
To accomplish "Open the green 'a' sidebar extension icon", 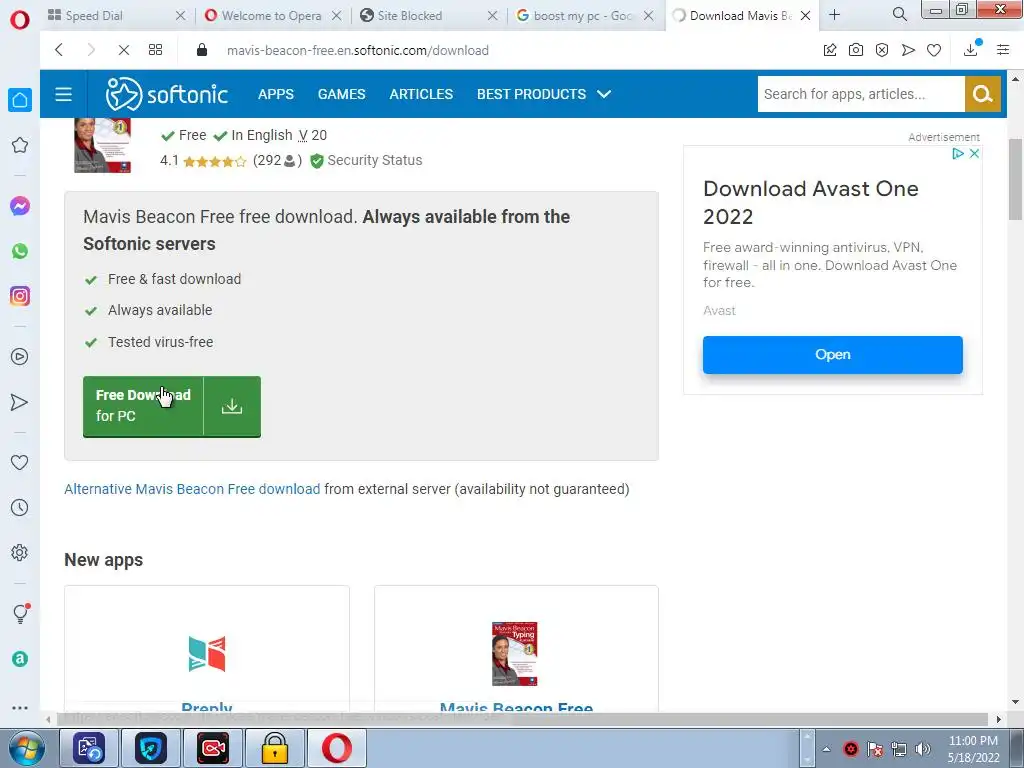I will pos(20,659).
